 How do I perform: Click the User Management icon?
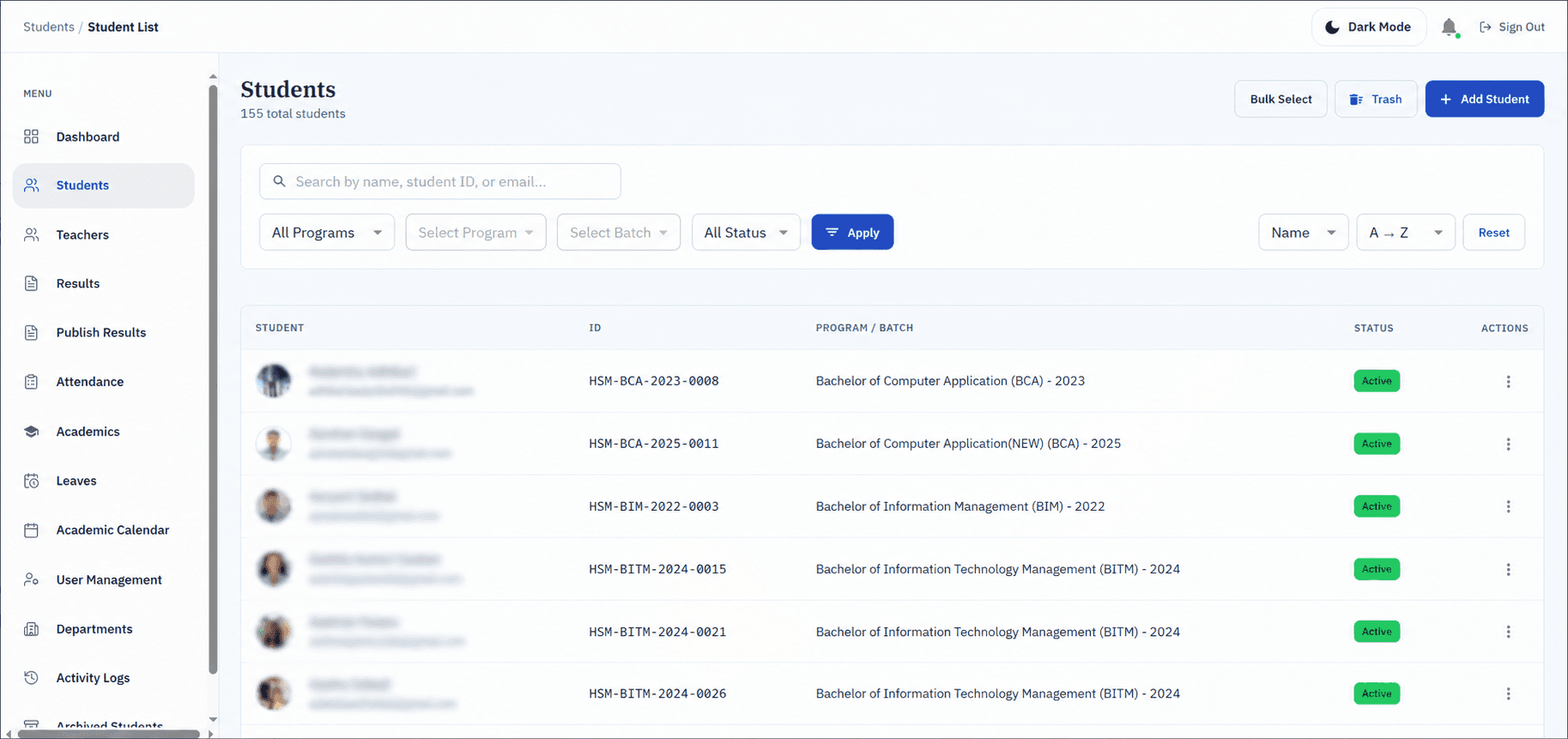tap(32, 580)
